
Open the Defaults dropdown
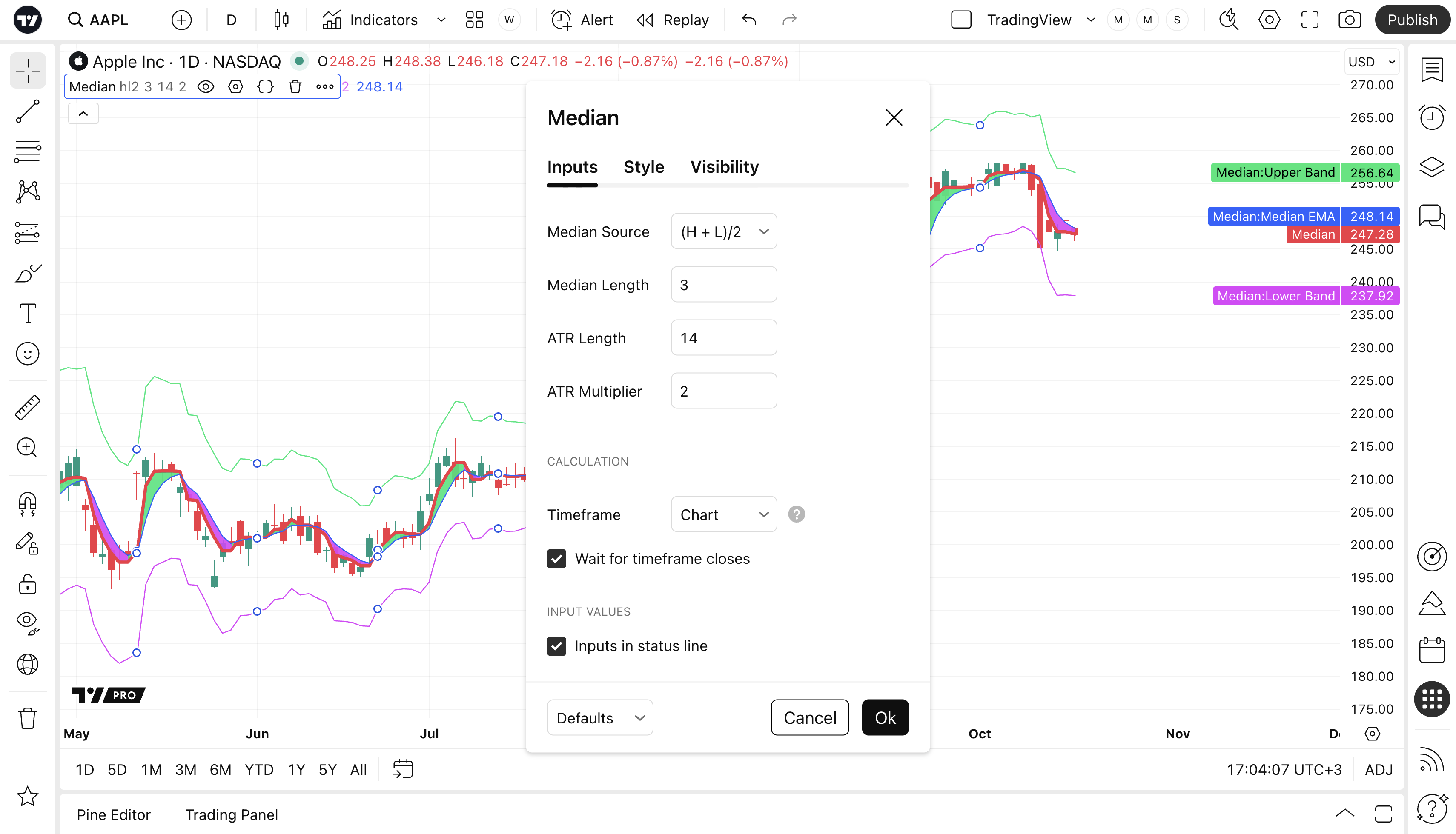600,718
